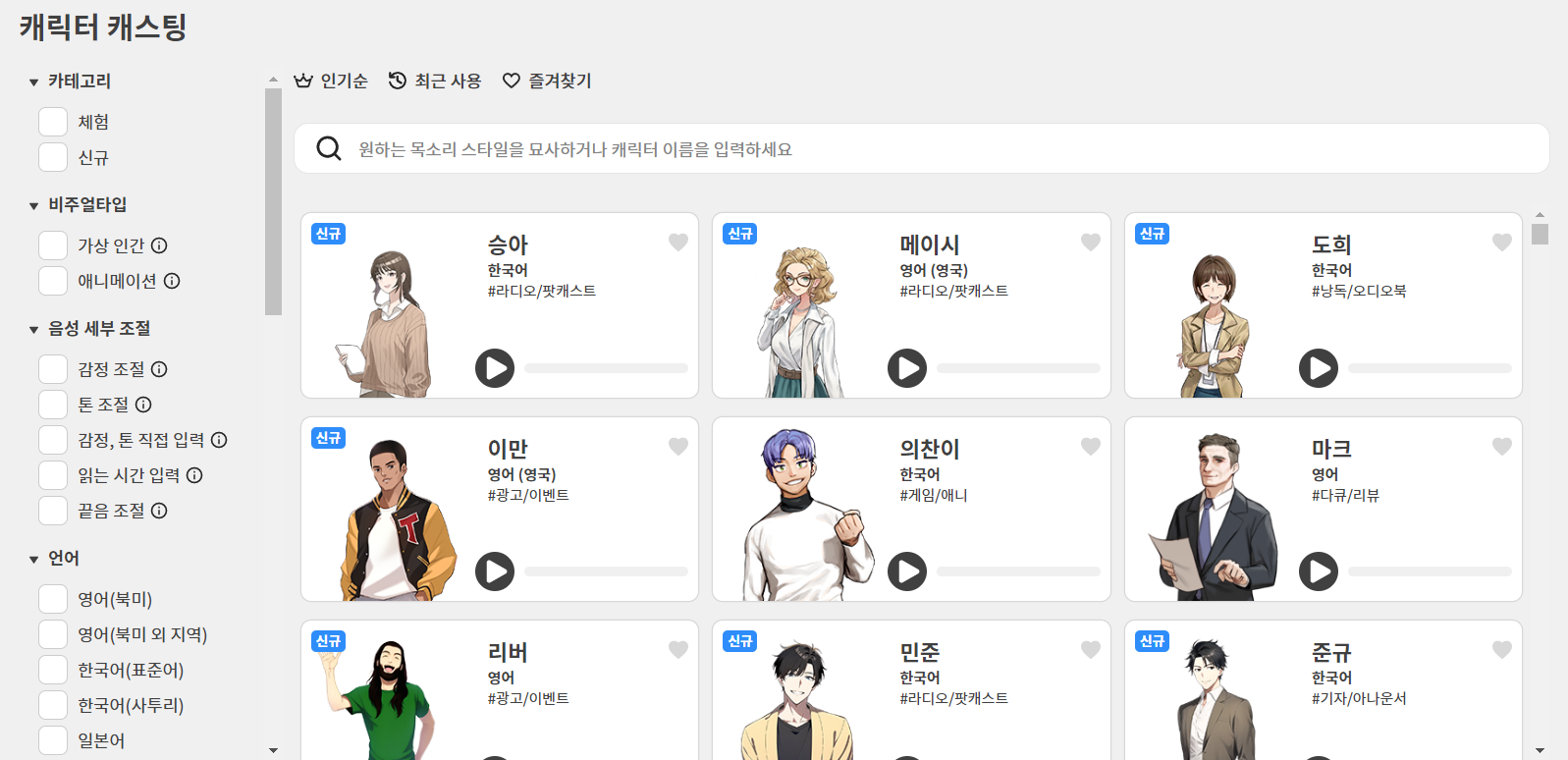Open the 리버 character name
This screenshot has width=1568, height=760.
pyautogui.click(x=508, y=652)
